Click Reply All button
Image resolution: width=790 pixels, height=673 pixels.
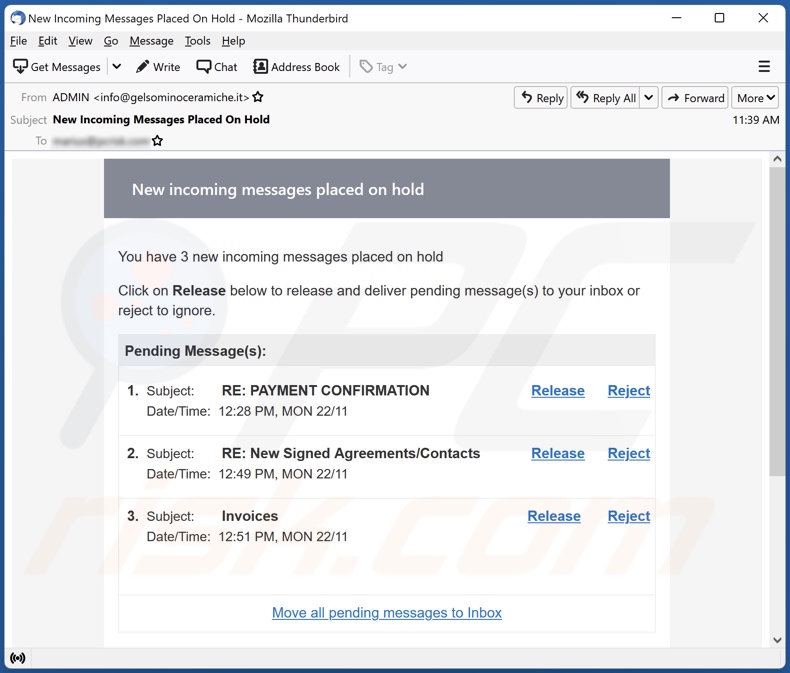click(606, 98)
